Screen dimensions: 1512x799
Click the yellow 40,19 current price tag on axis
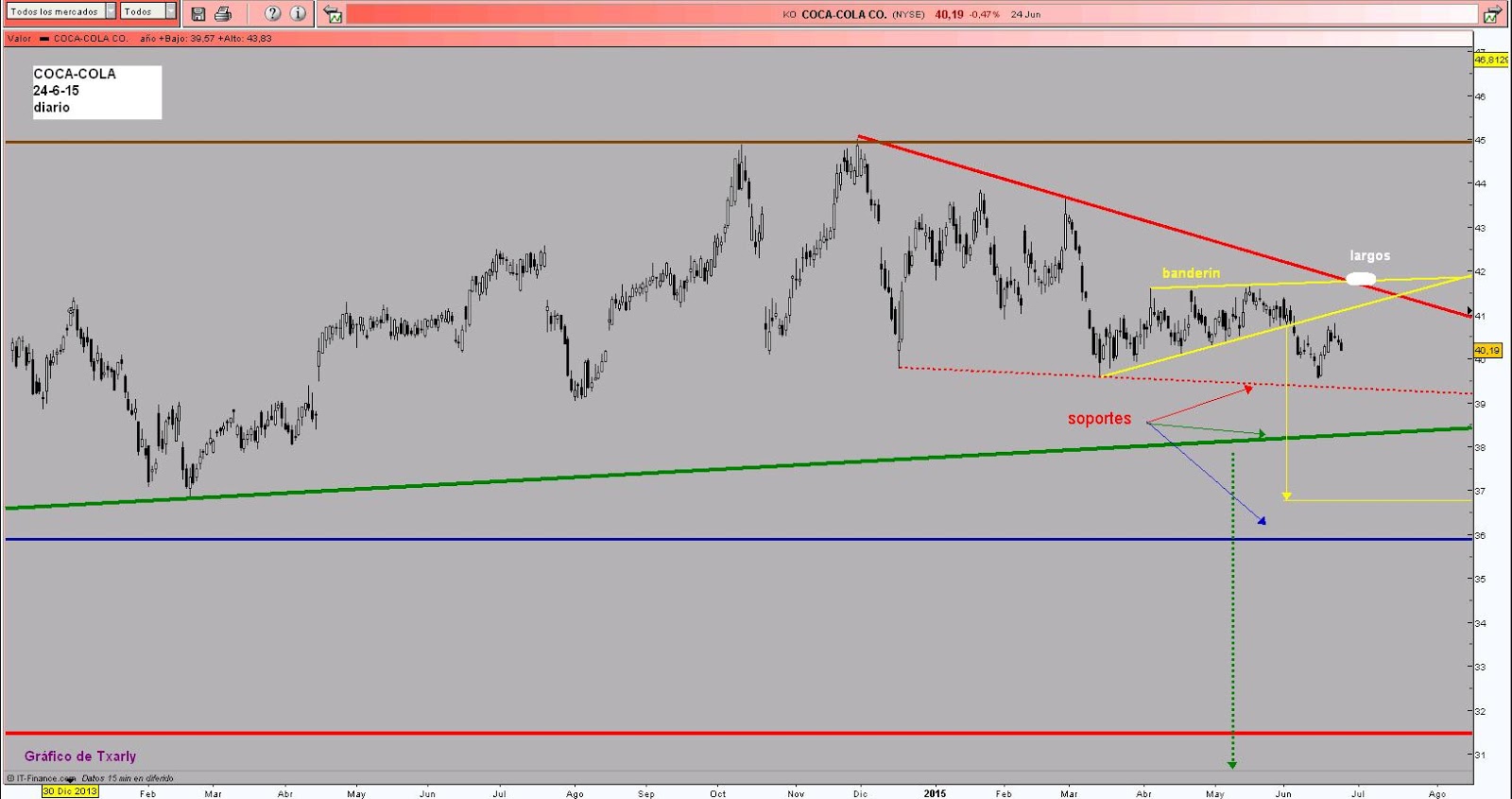point(1487,351)
